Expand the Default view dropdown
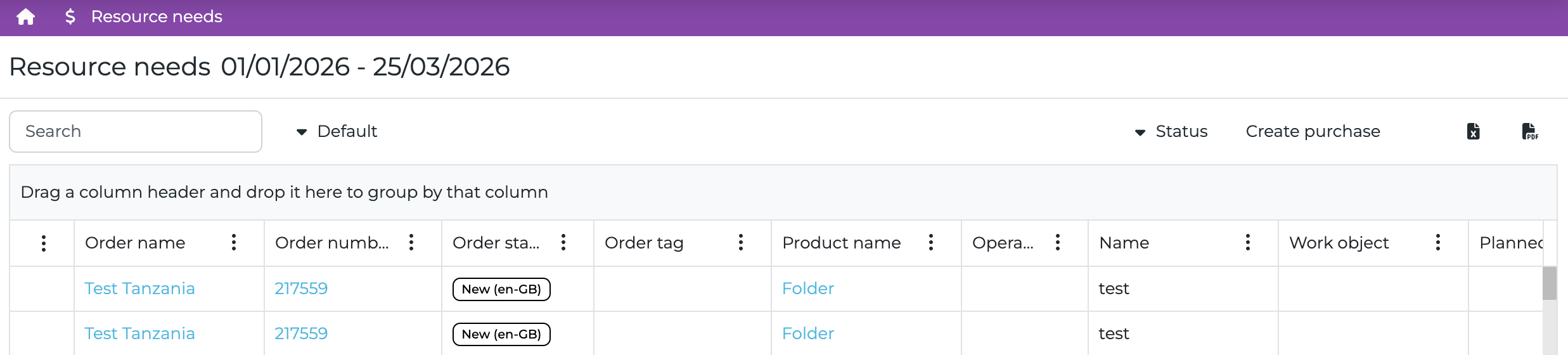1568x355 pixels. coord(337,131)
